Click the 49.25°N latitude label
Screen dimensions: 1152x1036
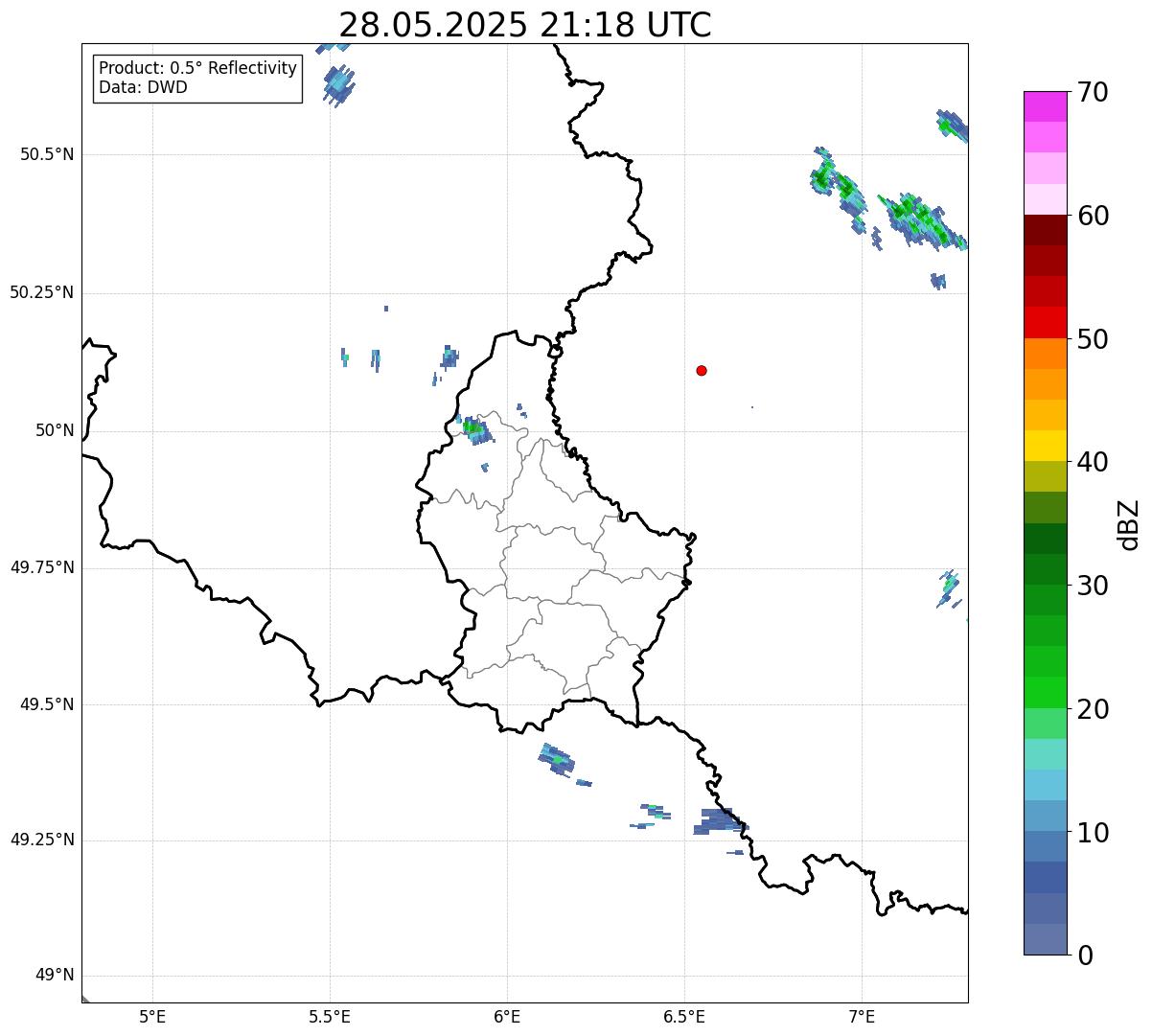[42, 840]
